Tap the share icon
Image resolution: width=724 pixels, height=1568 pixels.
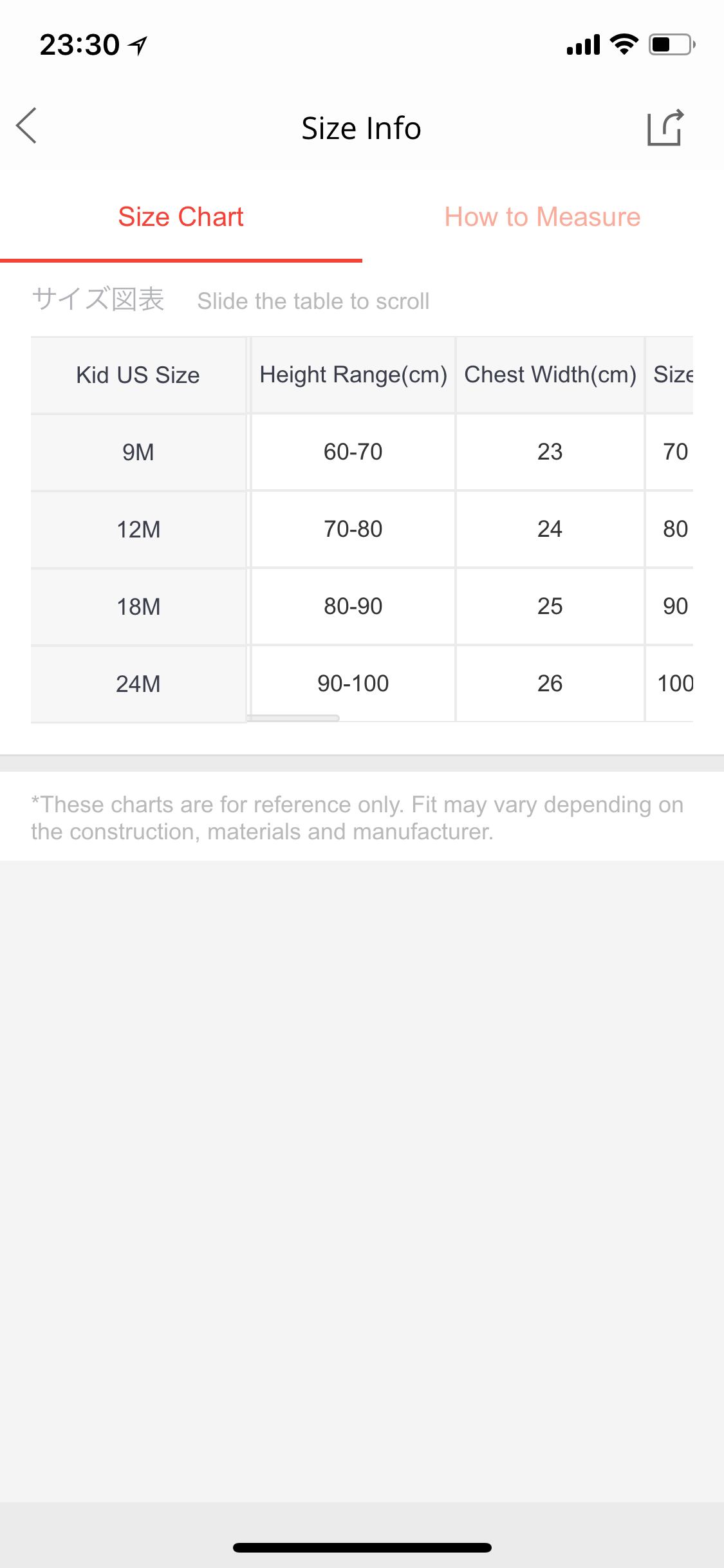[x=665, y=127]
